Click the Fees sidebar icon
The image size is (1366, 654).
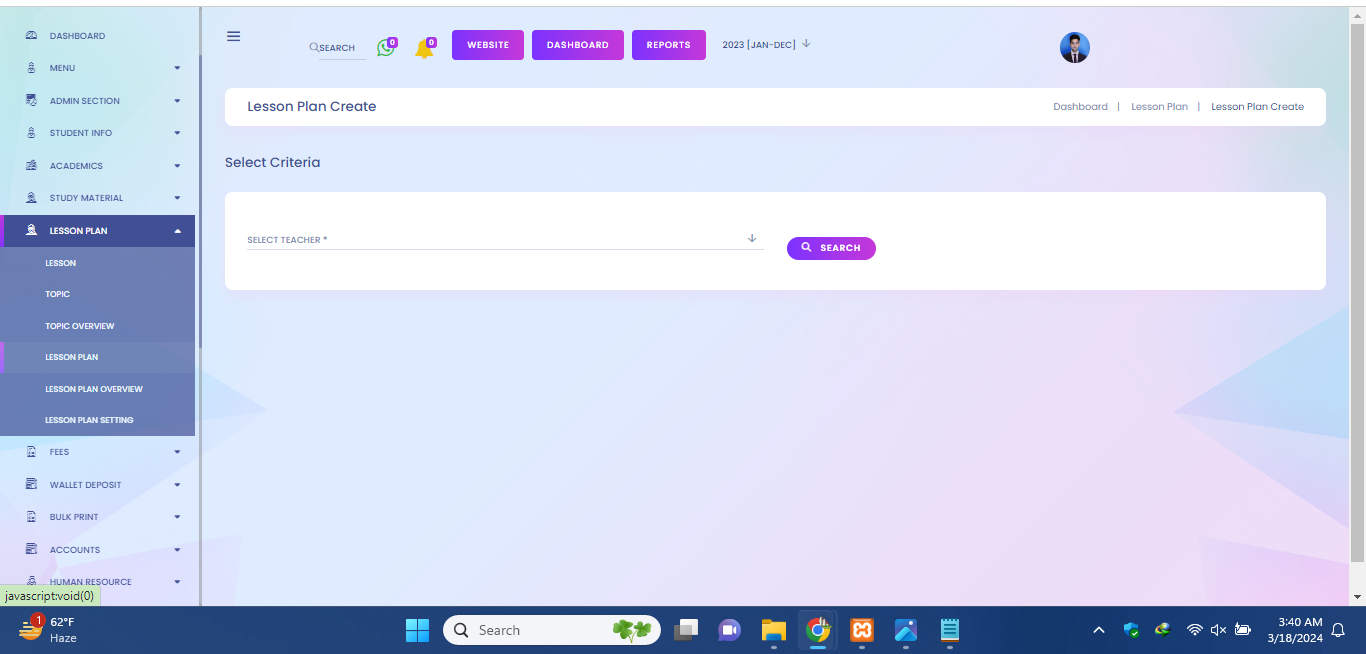31,452
